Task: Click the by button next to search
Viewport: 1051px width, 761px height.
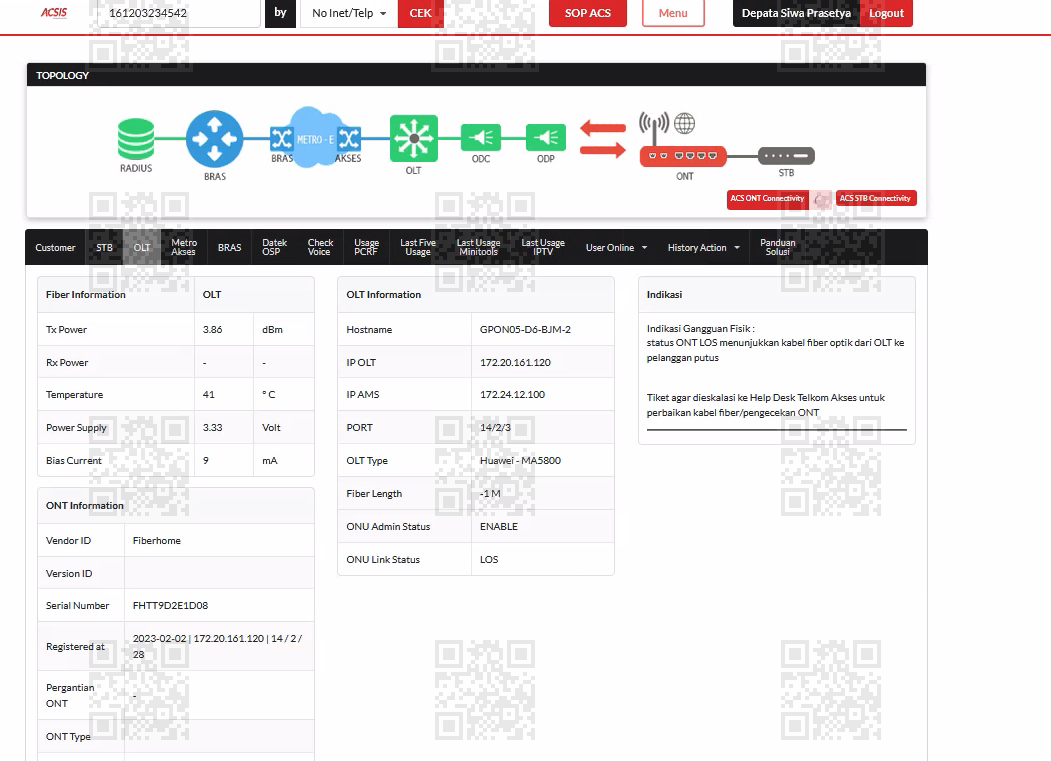Action: pyautogui.click(x=280, y=13)
